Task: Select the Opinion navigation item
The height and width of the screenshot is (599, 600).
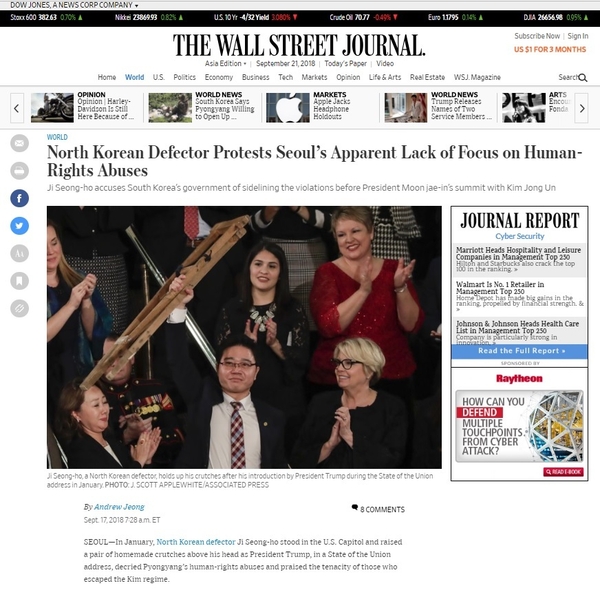Action: [x=348, y=77]
